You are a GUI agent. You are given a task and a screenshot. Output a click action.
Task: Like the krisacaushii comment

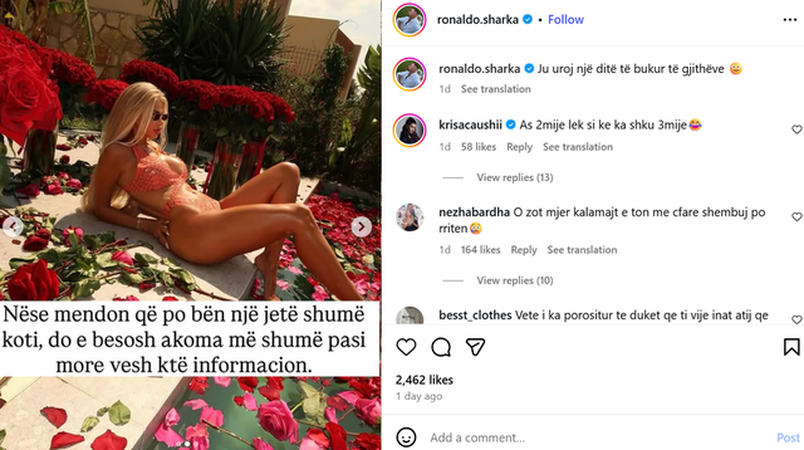(x=796, y=130)
